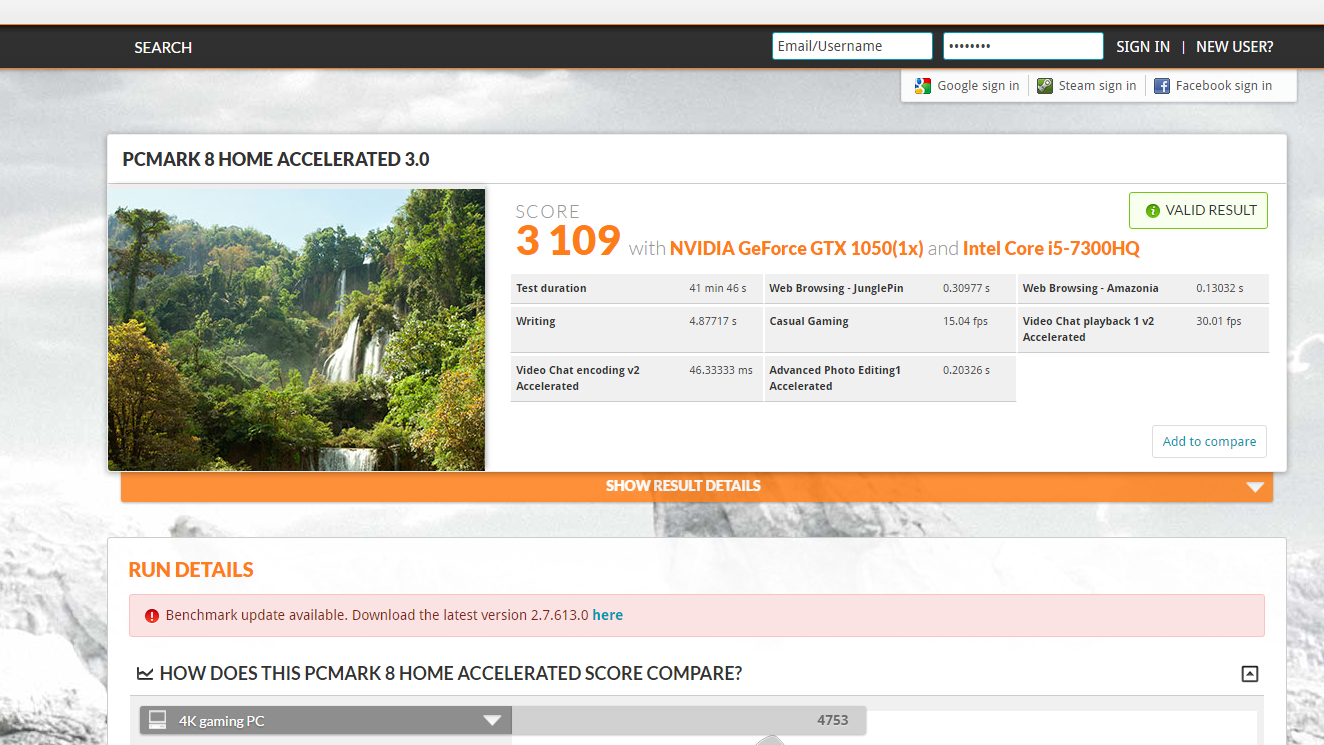
Task: Click the Facebook sign in icon
Action: coord(1162,86)
